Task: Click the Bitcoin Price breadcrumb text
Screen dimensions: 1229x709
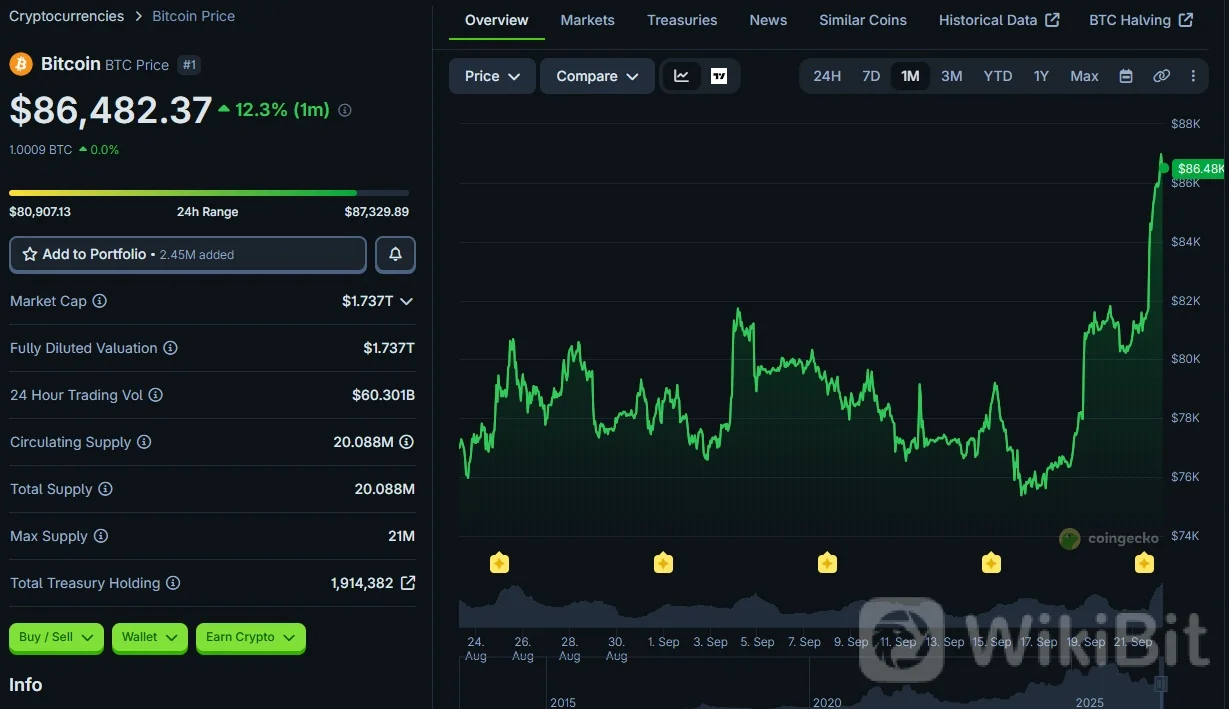Action: (194, 16)
